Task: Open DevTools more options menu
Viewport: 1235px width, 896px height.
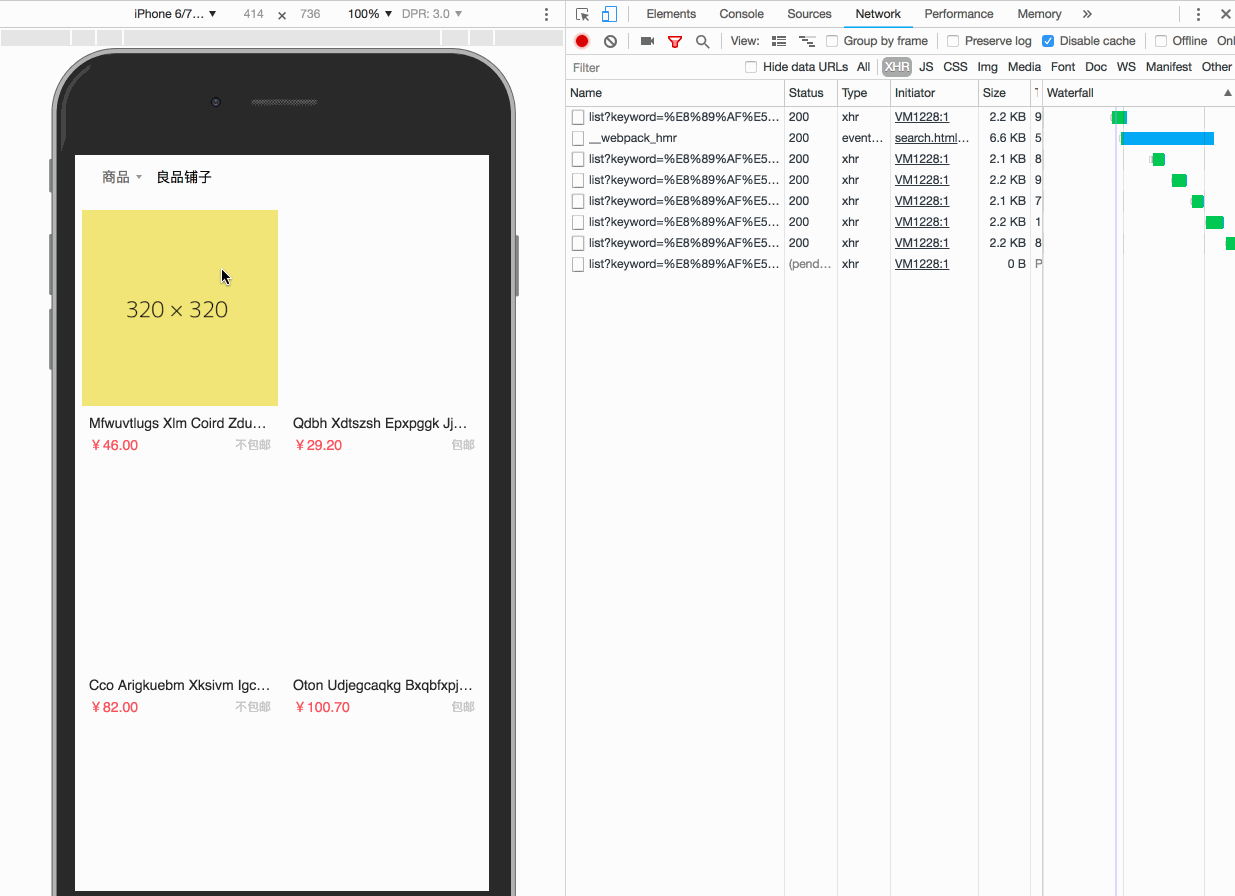Action: (1198, 14)
